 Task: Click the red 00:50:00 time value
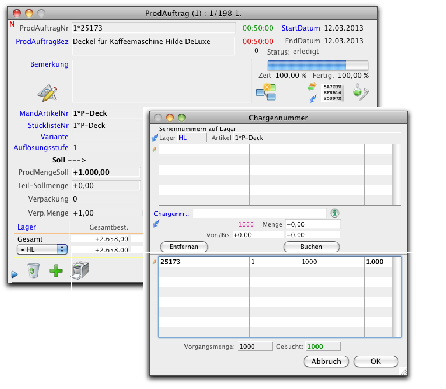click(258, 41)
